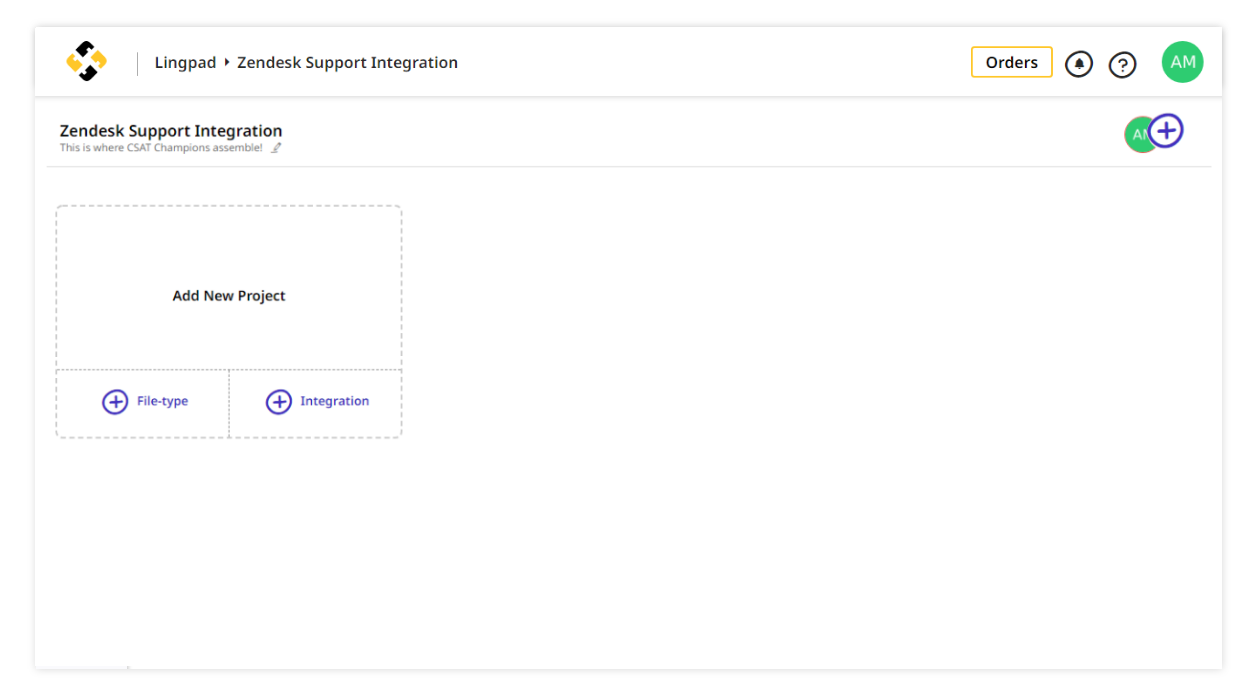This screenshot has width=1257, height=696.
Task: Click 'This is where CSAT Champions assemble!' text
Action: tap(161, 148)
